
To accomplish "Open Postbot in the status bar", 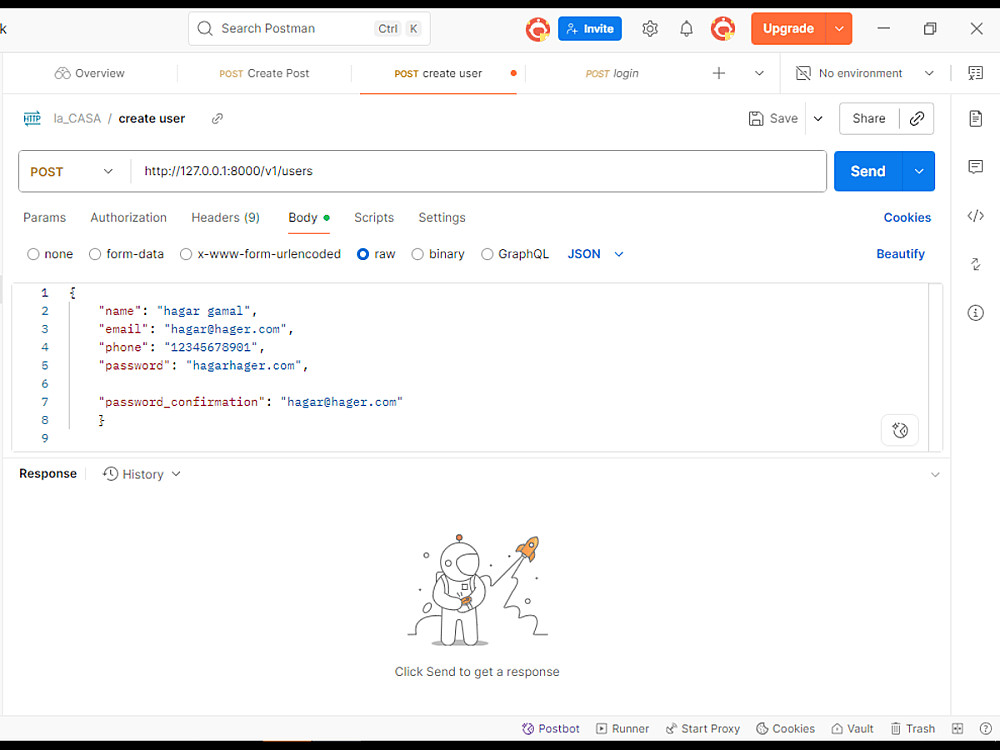I will (x=550, y=728).
